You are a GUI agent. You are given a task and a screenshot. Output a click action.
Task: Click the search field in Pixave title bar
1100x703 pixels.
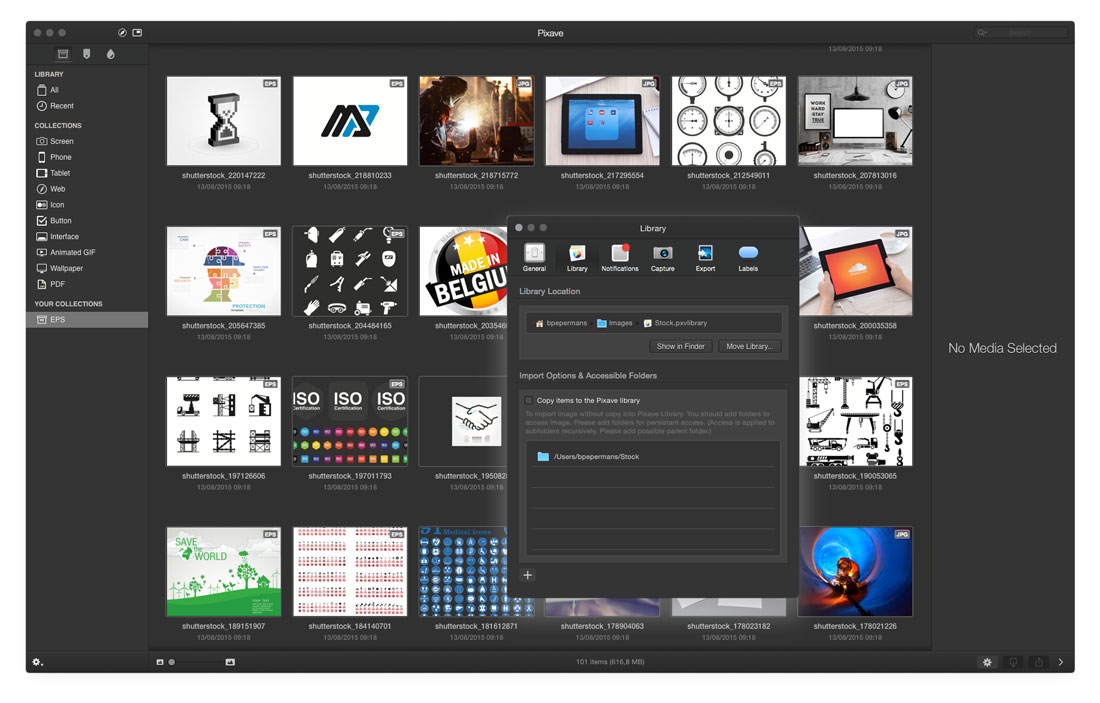click(1021, 33)
